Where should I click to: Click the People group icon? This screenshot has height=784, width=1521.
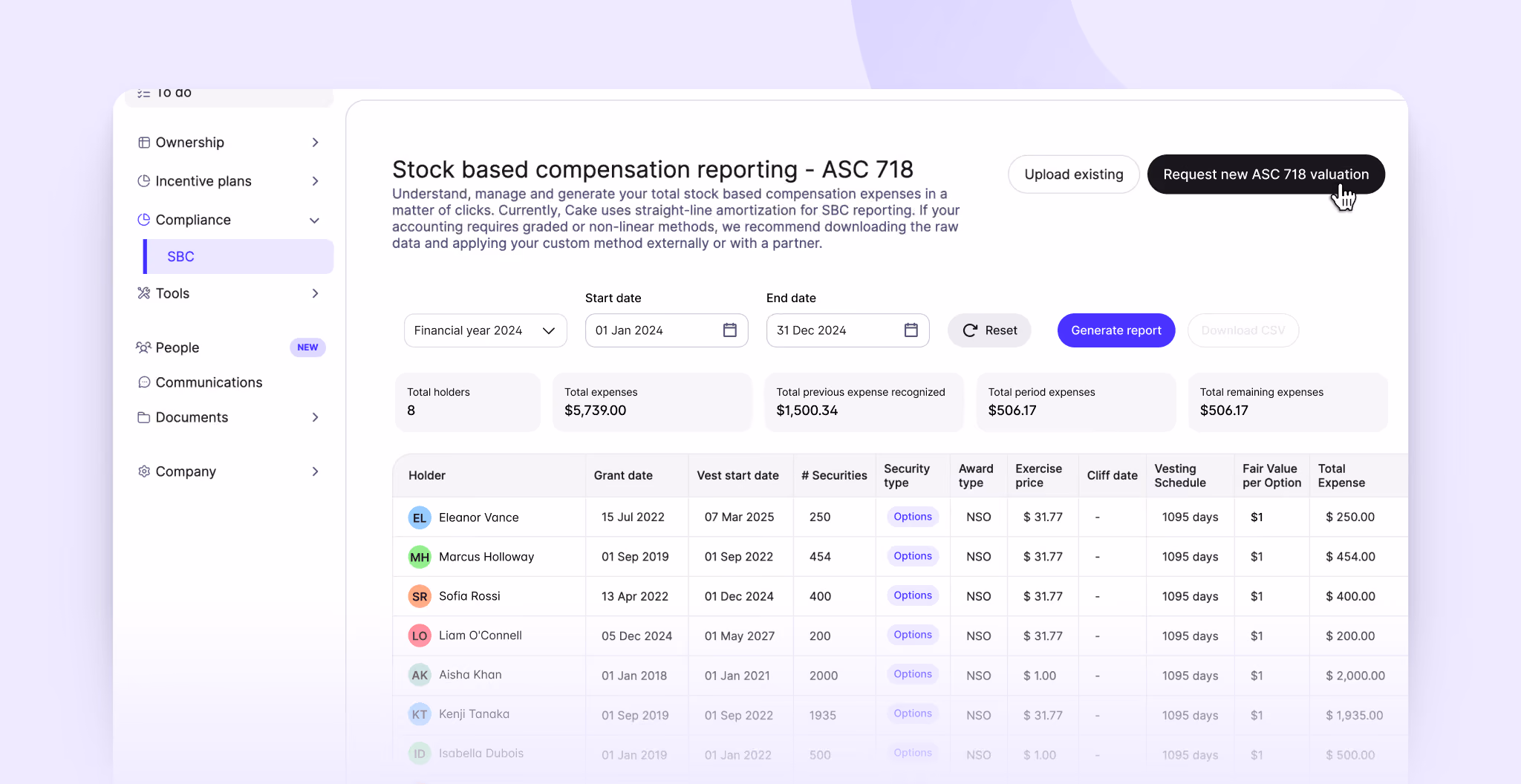click(144, 347)
